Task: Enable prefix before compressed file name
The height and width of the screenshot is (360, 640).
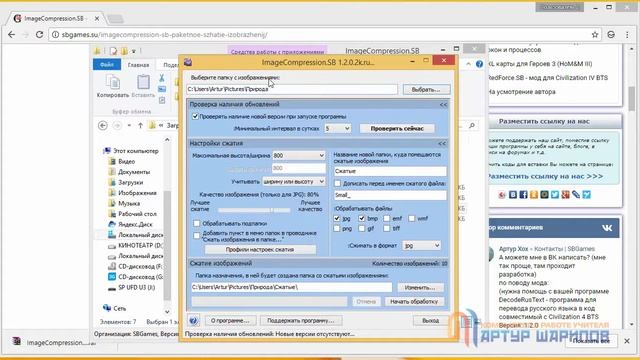Action: coord(338,184)
